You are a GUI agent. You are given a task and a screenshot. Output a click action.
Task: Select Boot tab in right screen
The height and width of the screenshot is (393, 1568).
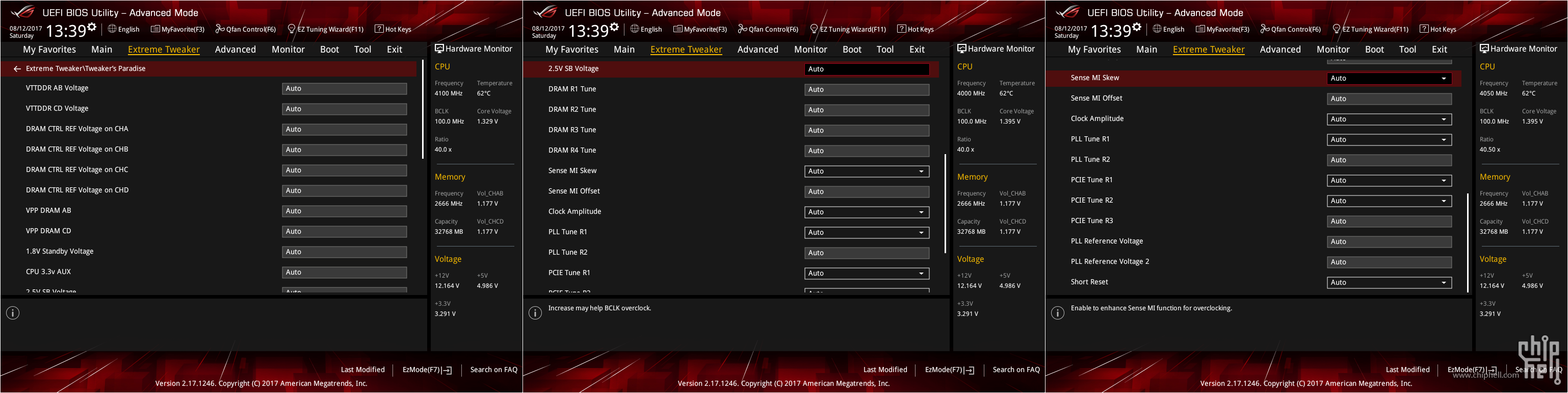(1374, 50)
